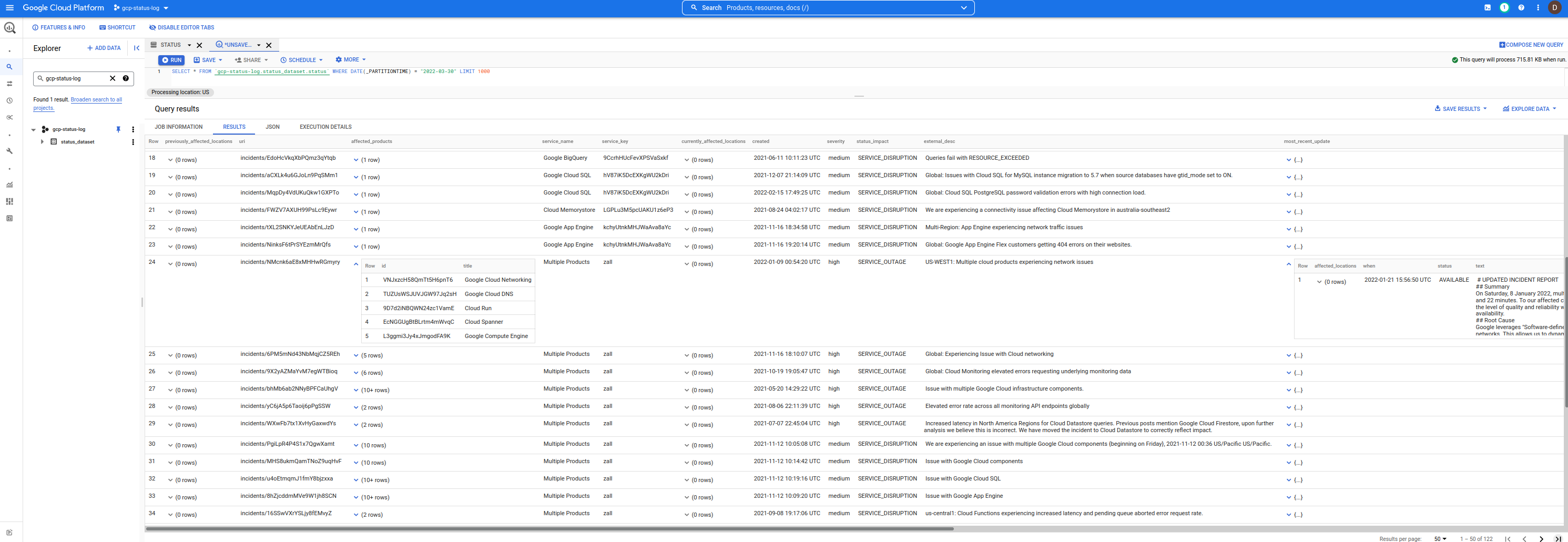1568x542 pixels.
Task: Select the Results tab
Action: (x=235, y=127)
